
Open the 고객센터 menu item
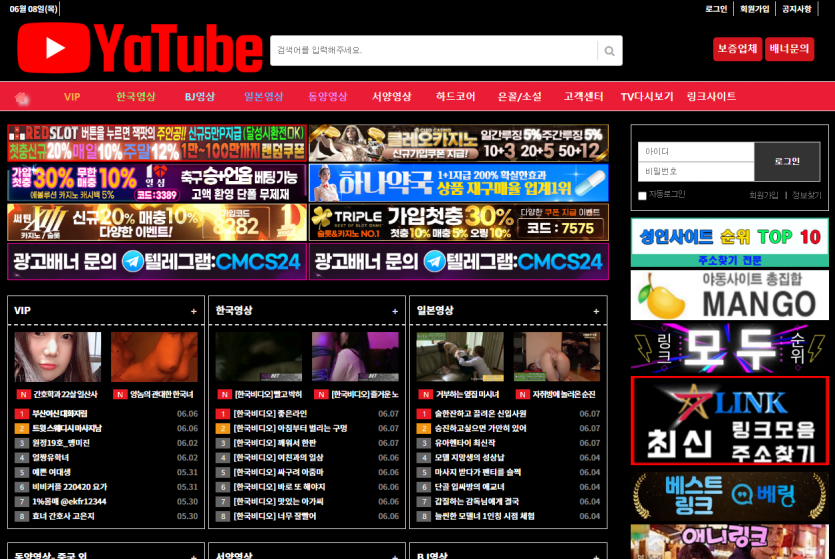(x=583, y=97)
